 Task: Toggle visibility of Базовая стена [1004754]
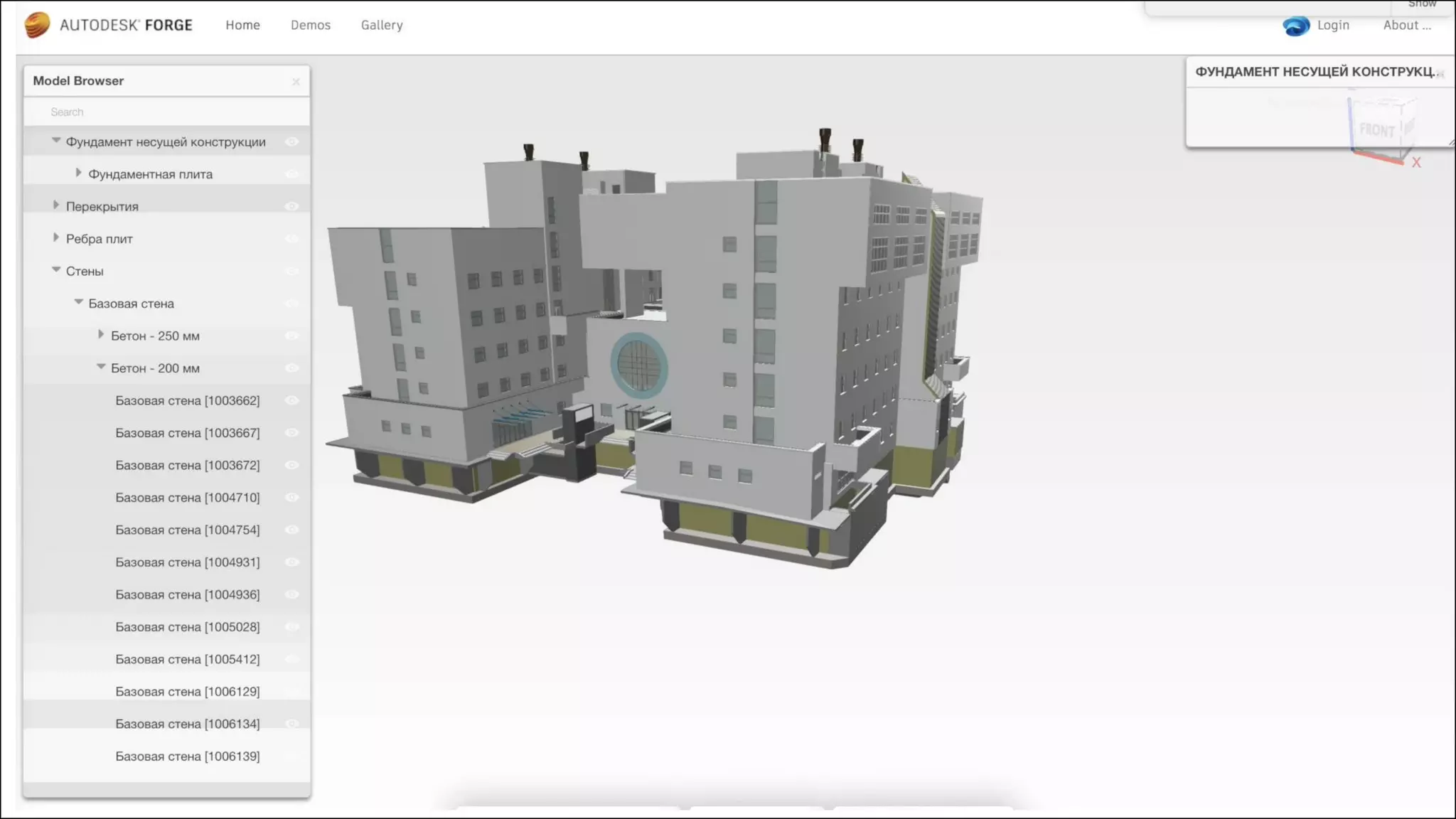291,530
